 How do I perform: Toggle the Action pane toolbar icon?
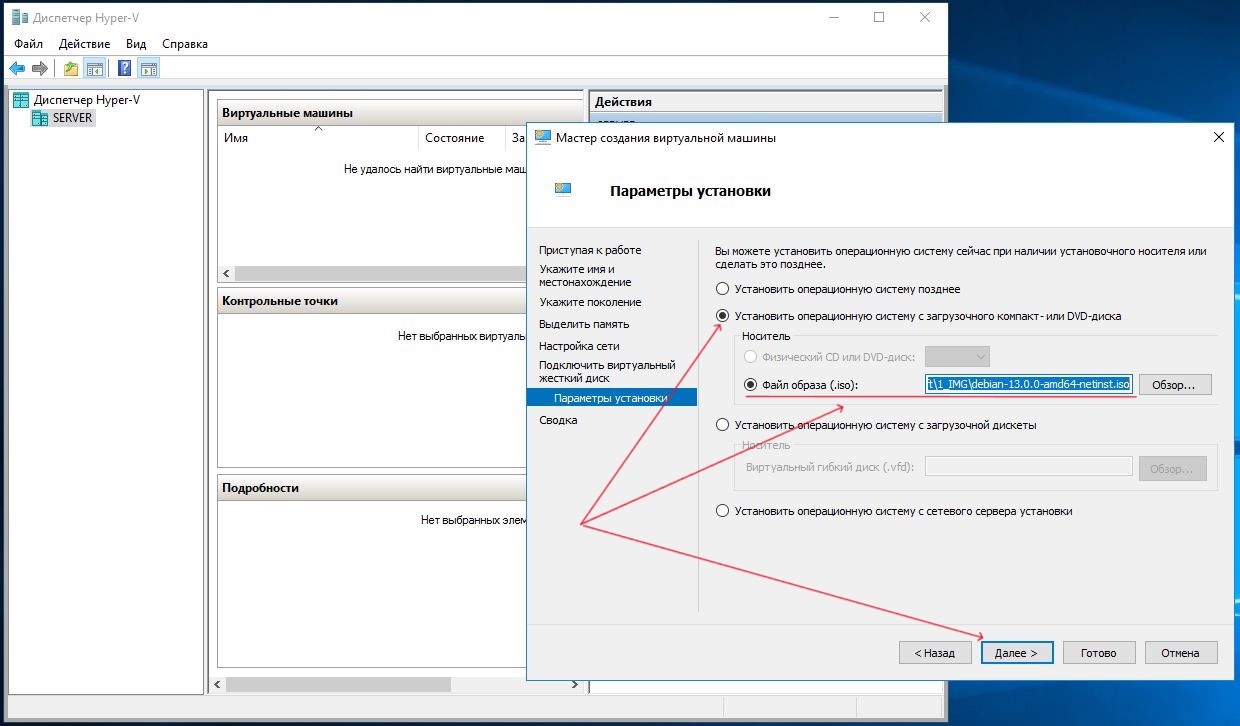(x=148, y=68)
